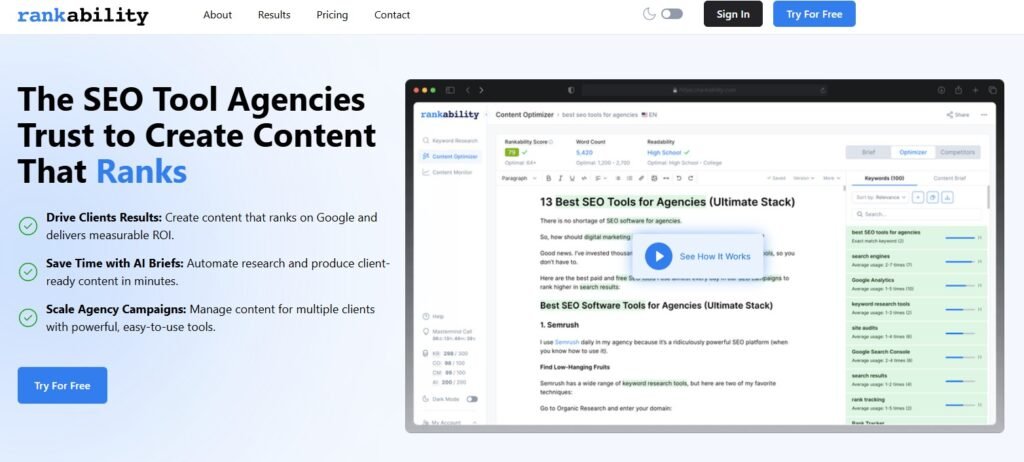The width and height of the screenshot is (1024, 462).
Task: Click the insert link icon in editor
Action: point(641,178)
